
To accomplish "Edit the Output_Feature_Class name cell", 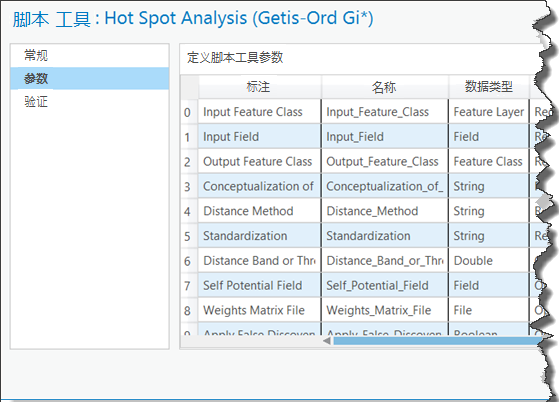I will [385, 161].
